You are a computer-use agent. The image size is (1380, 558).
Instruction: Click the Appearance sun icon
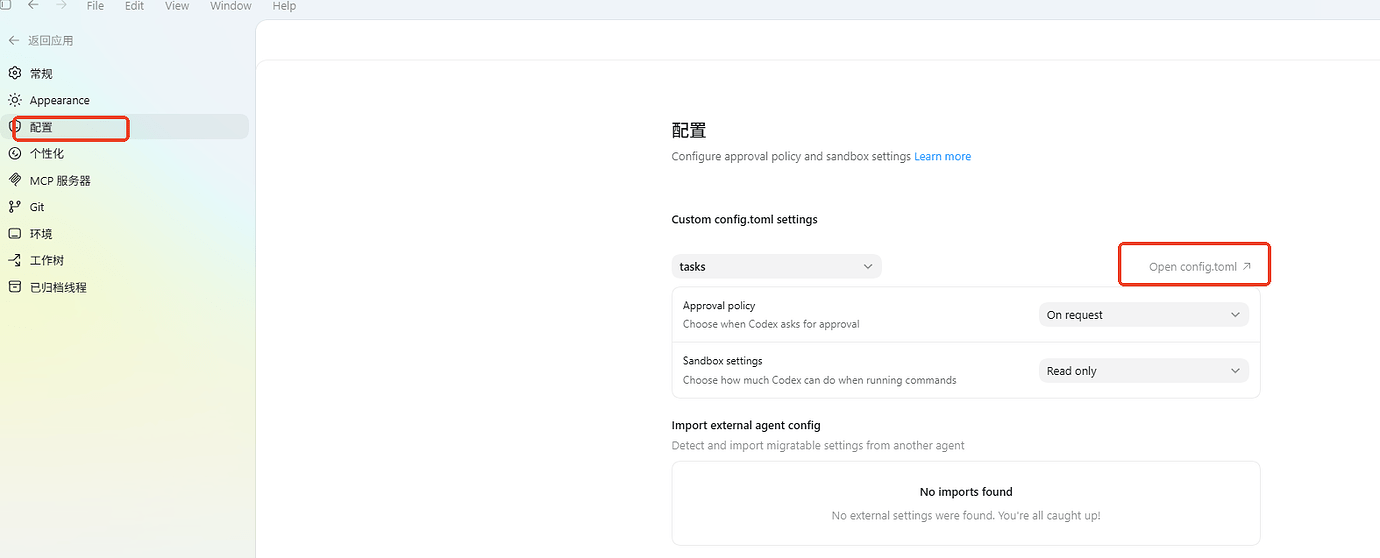coord(15,100)
